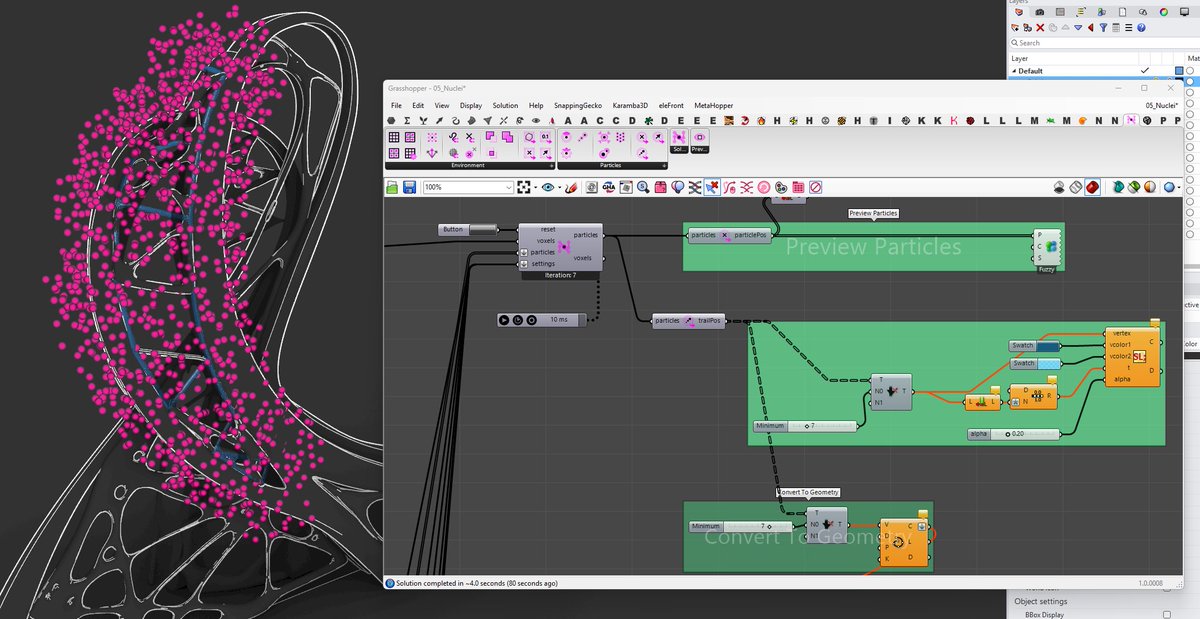The height and width of the screenshot is (619, 1200).
Task: Click the magnifying glass zoom icon on the canvas toolbar
Action: pyautogui.click(x=643, y=188)
